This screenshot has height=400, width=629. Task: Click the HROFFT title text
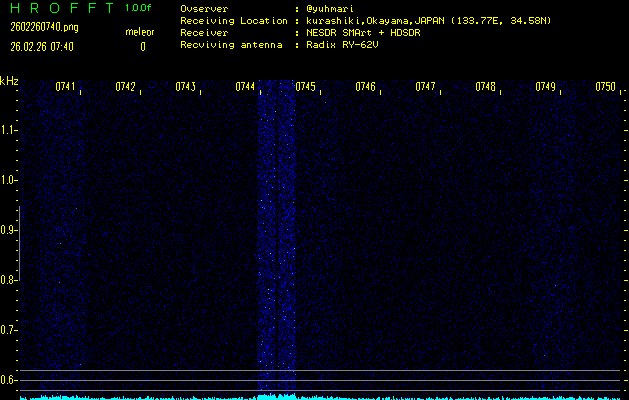[x=61, y=8]
